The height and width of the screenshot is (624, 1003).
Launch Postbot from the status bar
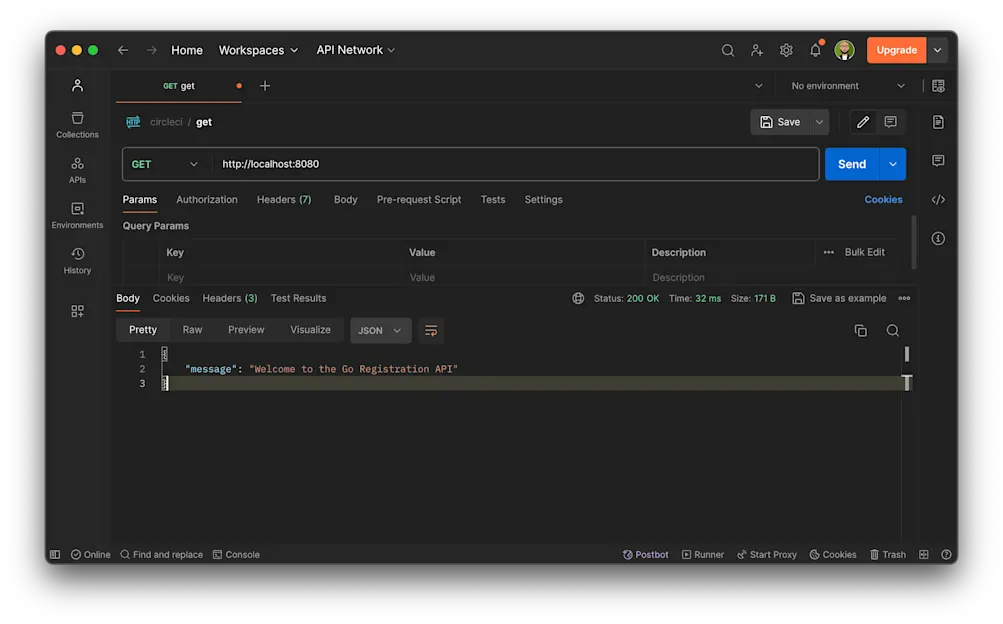[645, 554]
